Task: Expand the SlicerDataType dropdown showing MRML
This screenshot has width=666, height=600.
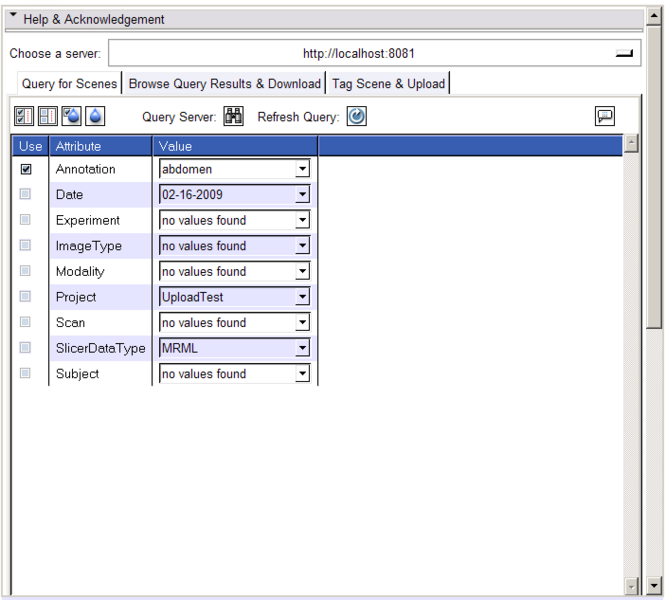Action: (302, 348)
